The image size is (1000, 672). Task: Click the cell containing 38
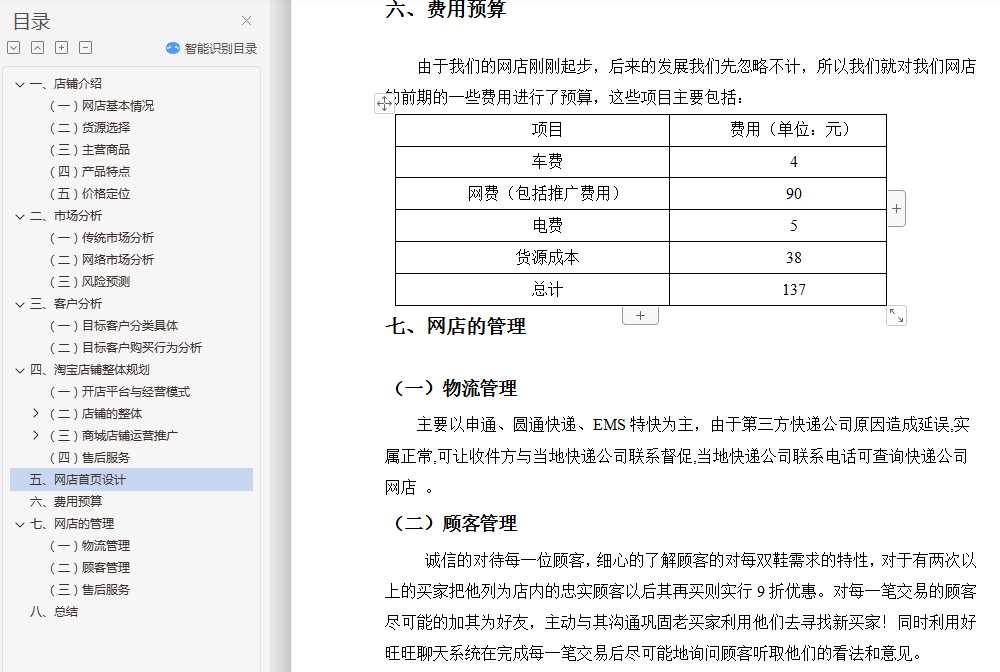click(x=778, y=258)
